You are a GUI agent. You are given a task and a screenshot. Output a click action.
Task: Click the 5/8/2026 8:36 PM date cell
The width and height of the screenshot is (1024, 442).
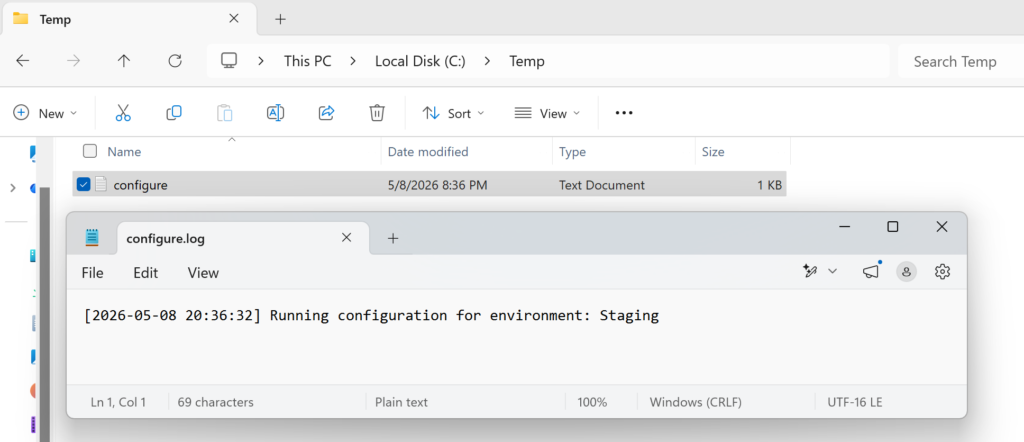coord(438,185)
